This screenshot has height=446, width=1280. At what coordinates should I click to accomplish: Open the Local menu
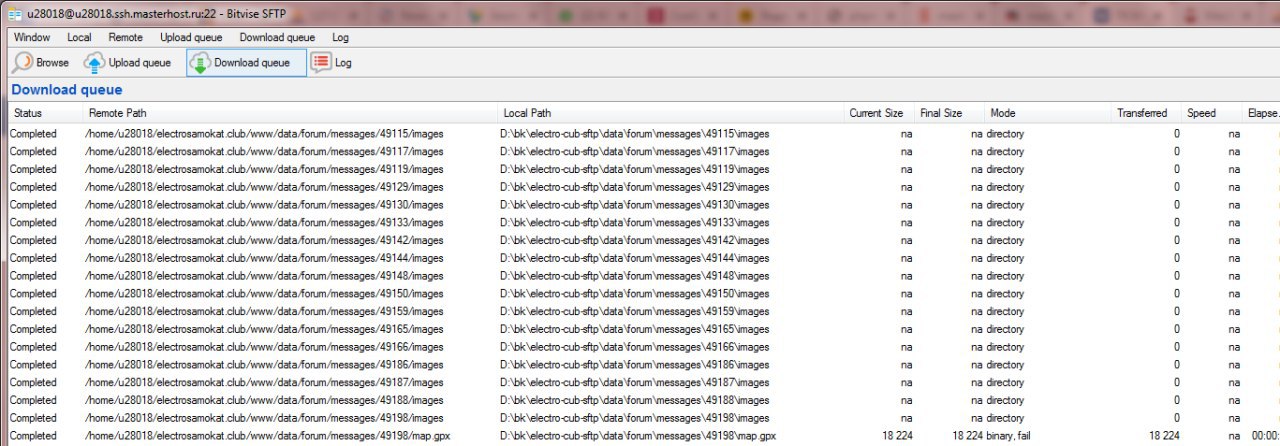click(79, 37)
